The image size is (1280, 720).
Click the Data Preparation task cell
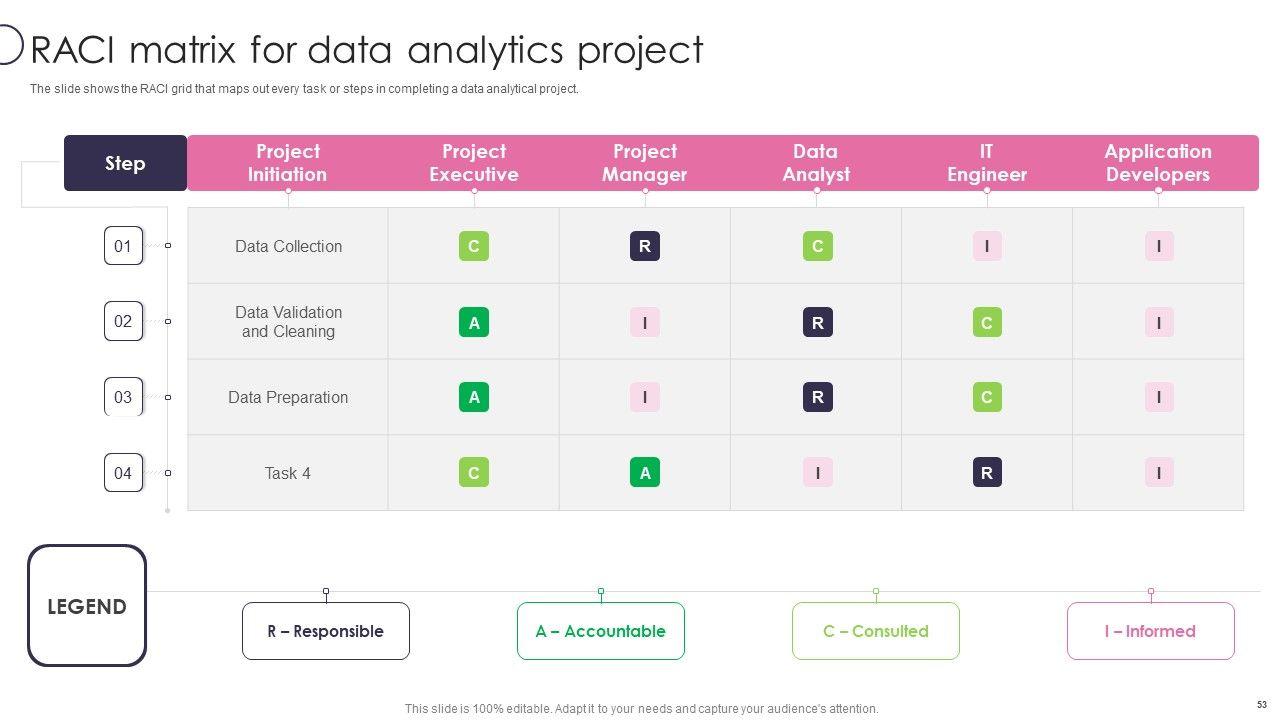point(288,397)
